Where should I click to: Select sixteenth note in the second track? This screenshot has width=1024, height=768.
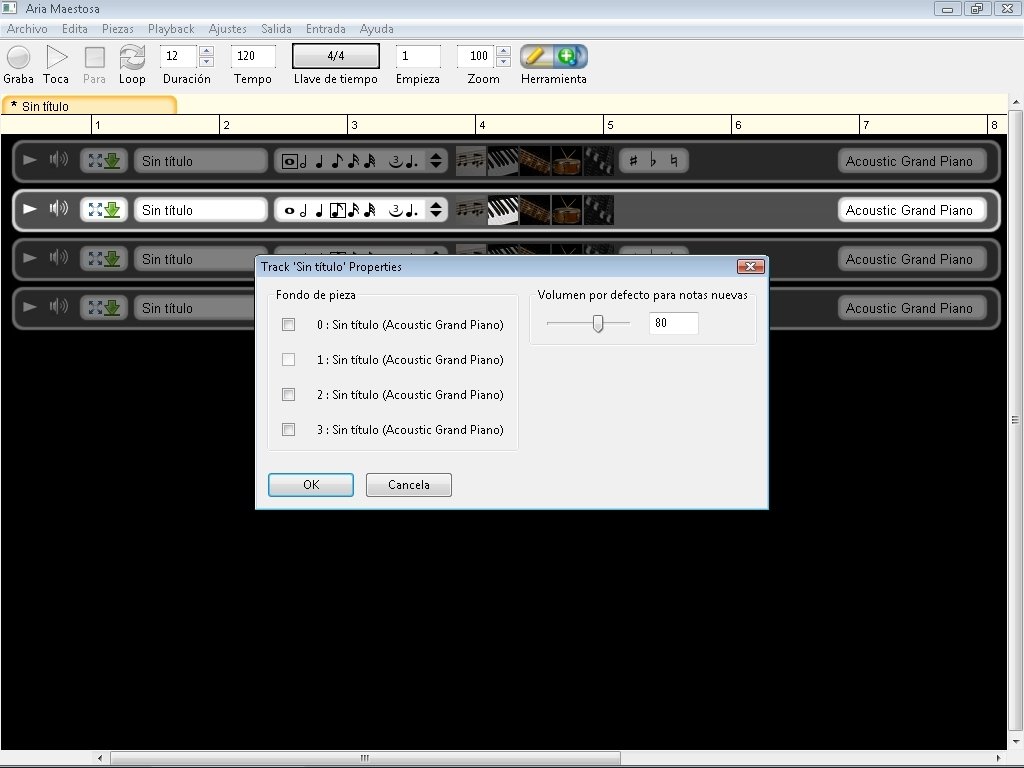tap(353, 210)
